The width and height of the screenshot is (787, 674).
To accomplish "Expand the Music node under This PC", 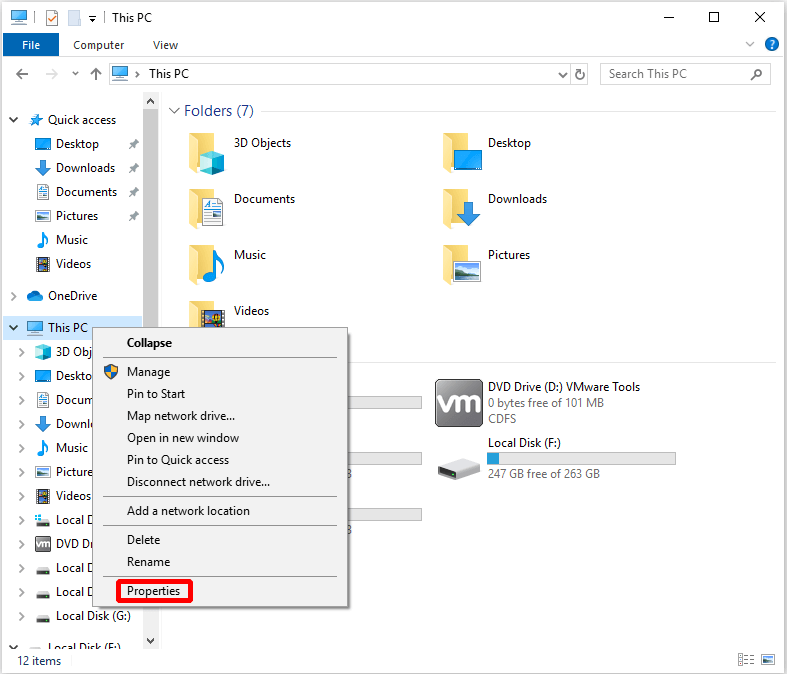I will (21, 448).
